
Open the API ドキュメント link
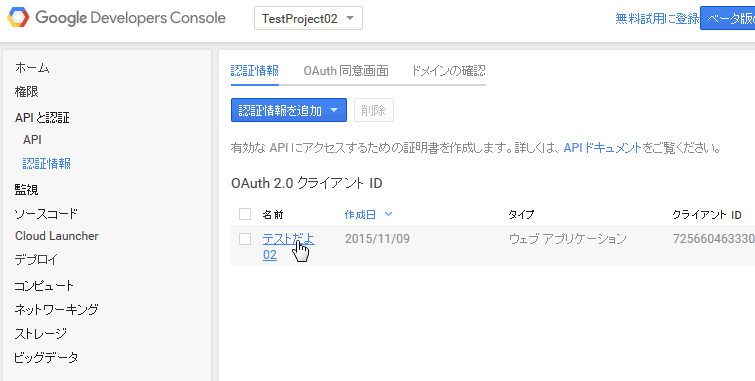pyautogui.click(x=602, y=148)
